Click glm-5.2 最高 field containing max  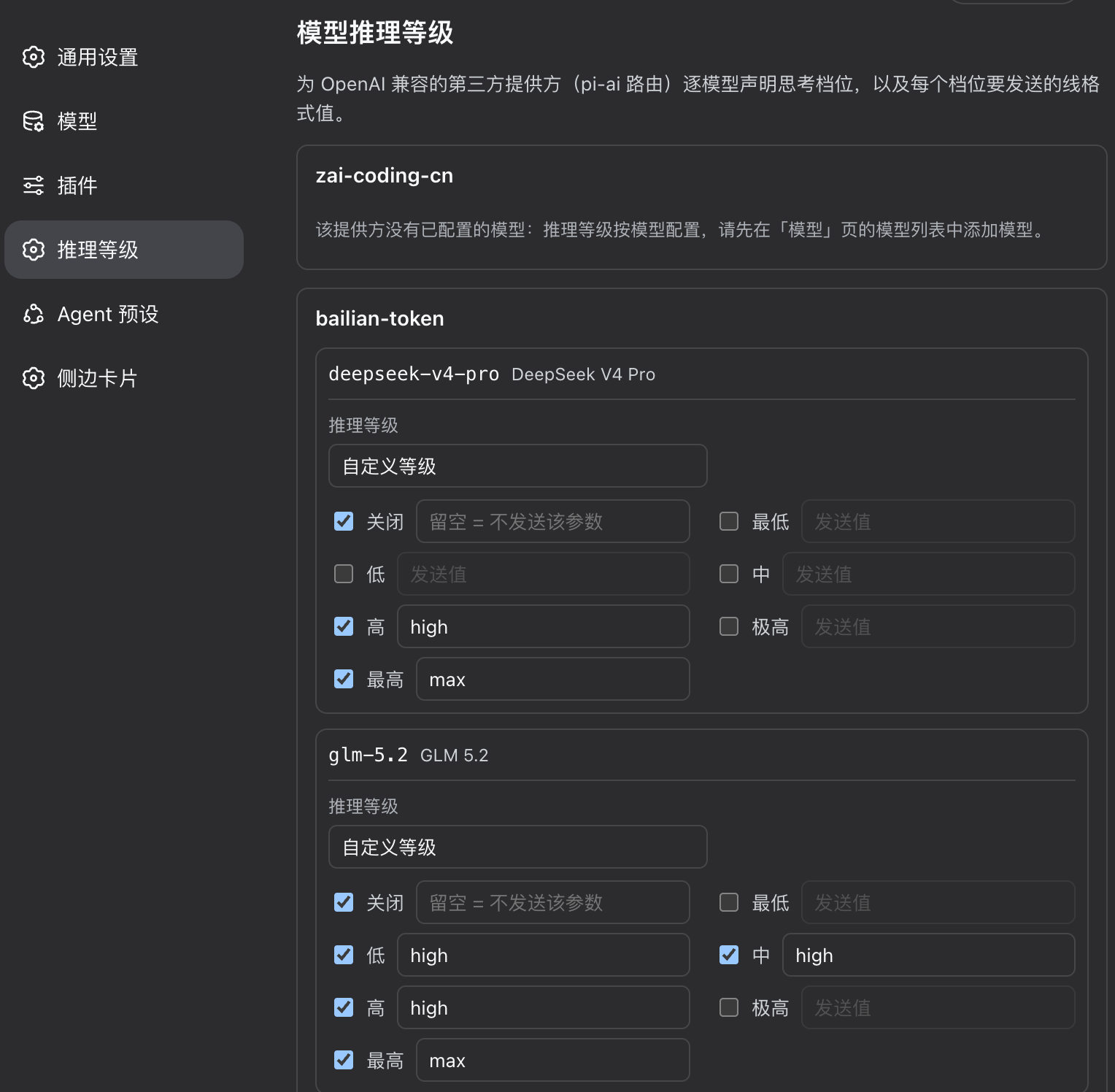[x=553, y=1060]
